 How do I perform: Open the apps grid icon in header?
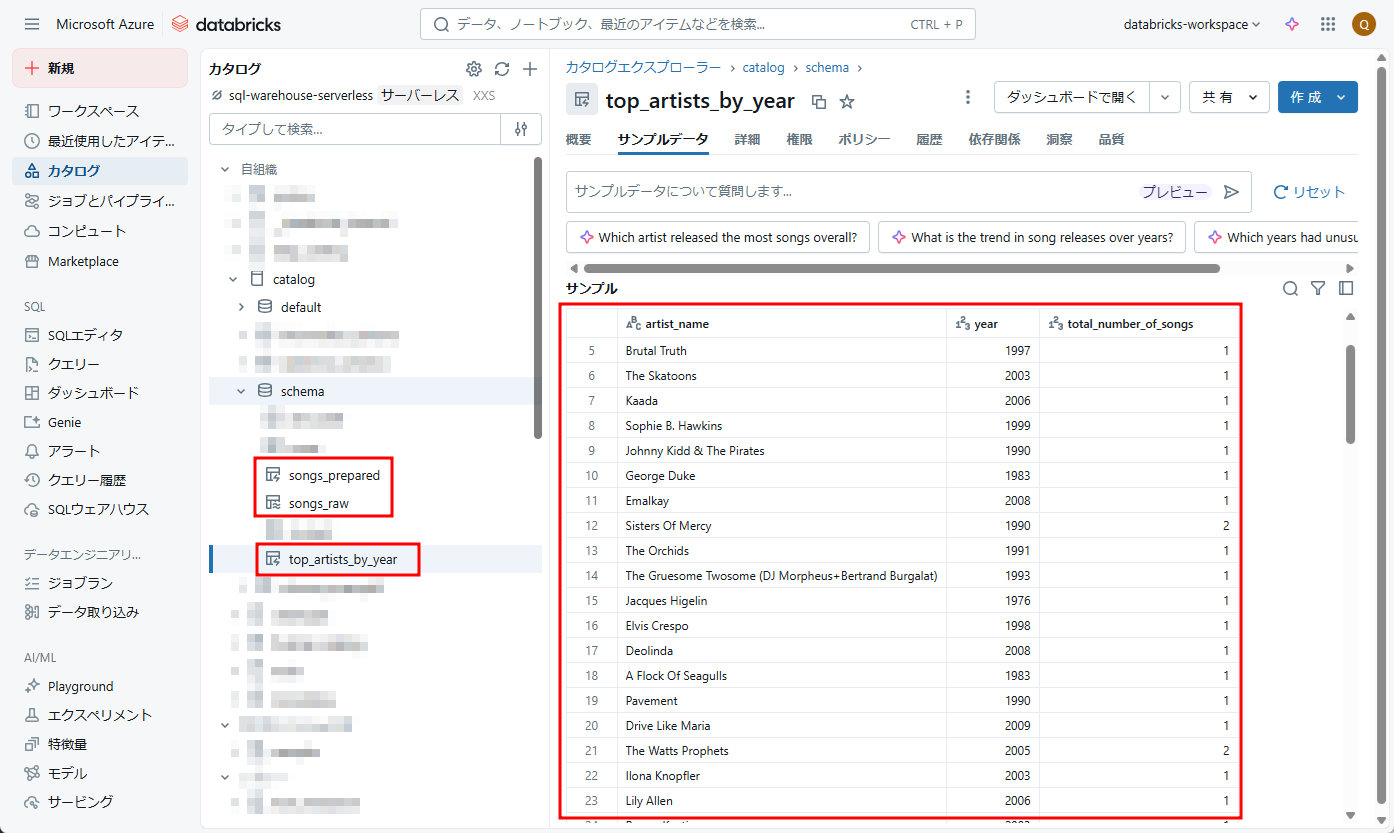(1328, 24)
